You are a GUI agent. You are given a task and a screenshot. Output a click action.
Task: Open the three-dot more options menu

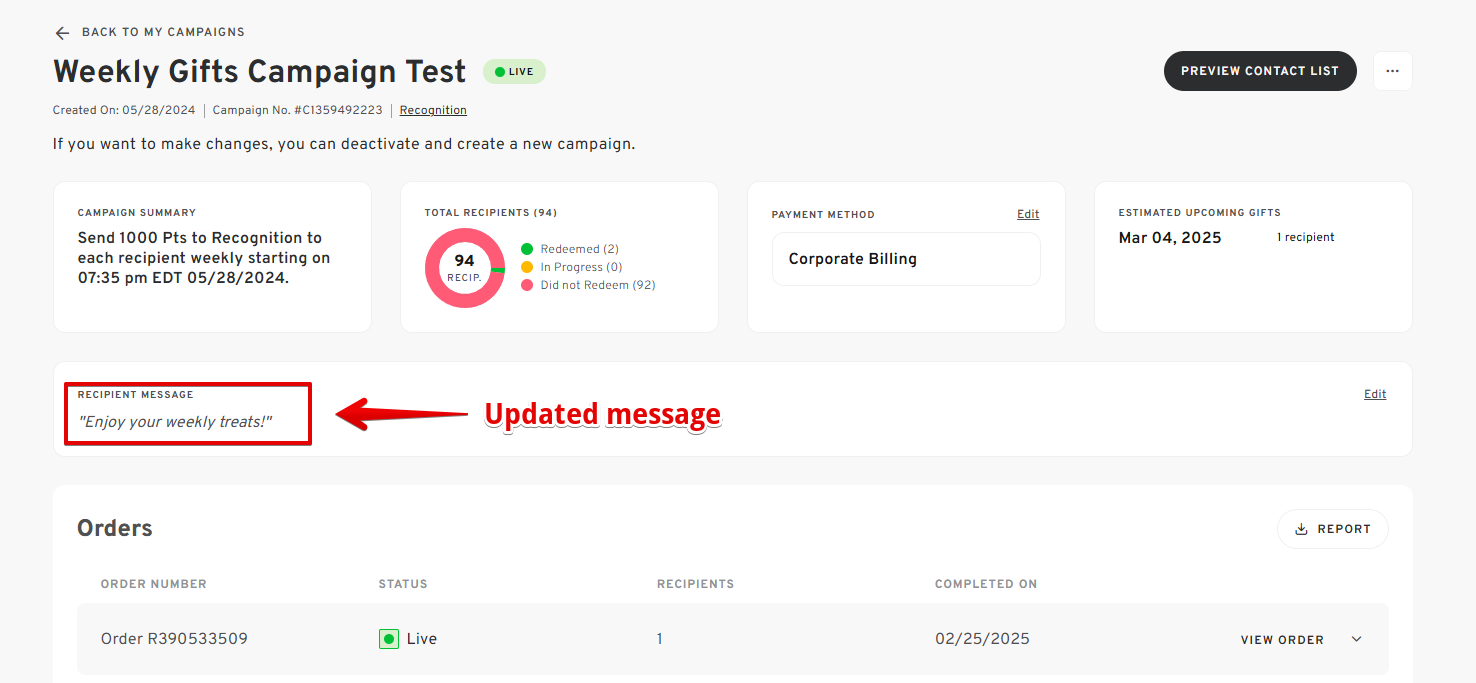coord(1392,71)
